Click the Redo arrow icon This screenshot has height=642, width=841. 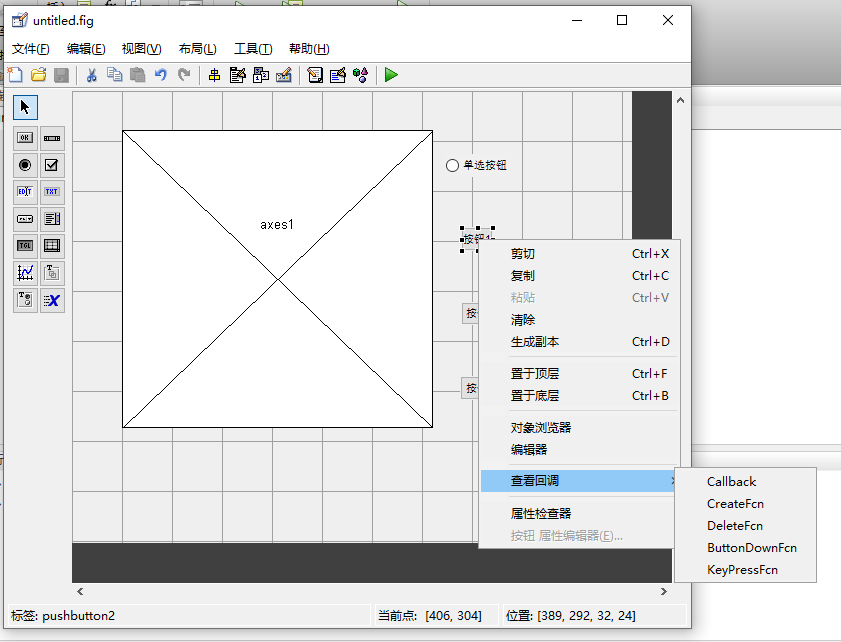(x=184, y=75)
